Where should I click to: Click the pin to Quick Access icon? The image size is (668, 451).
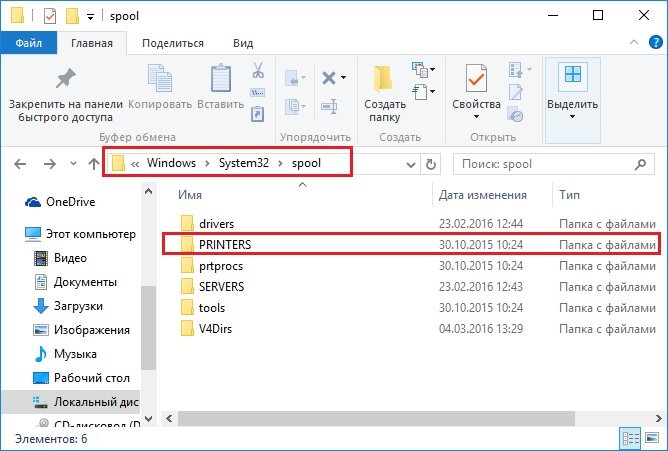(67, 78)
